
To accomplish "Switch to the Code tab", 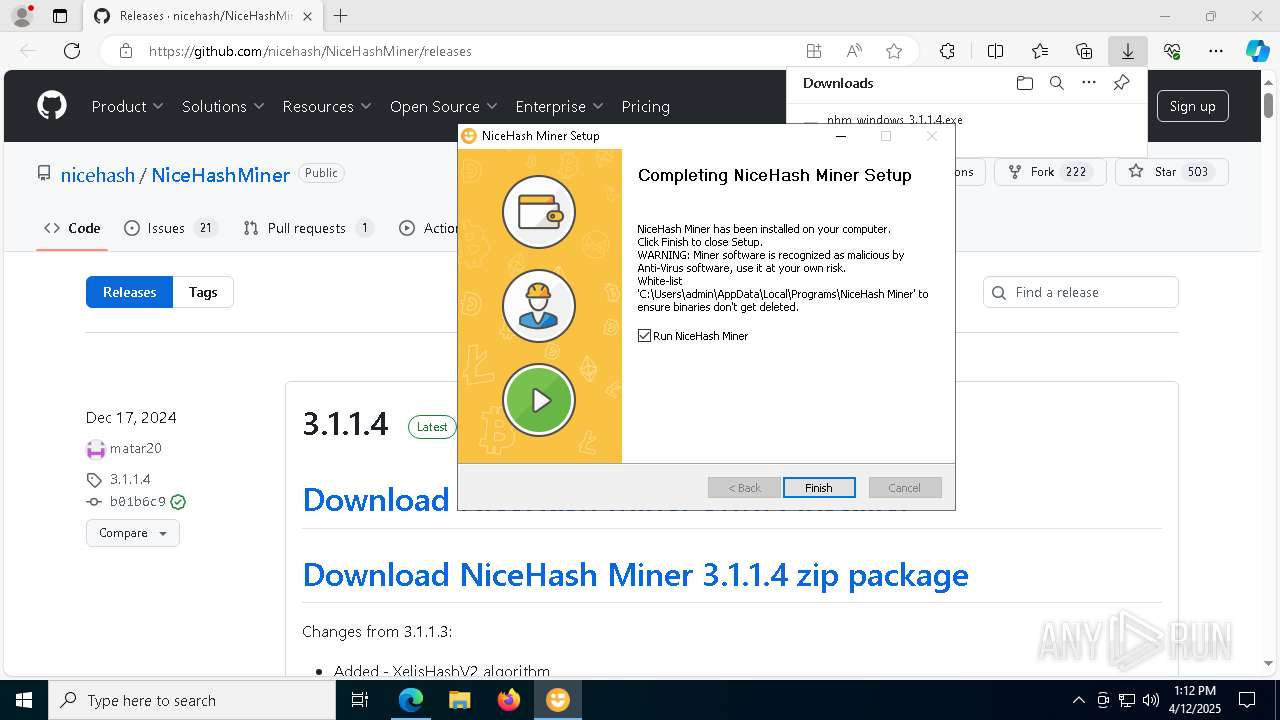I will [x=72, y=228].
